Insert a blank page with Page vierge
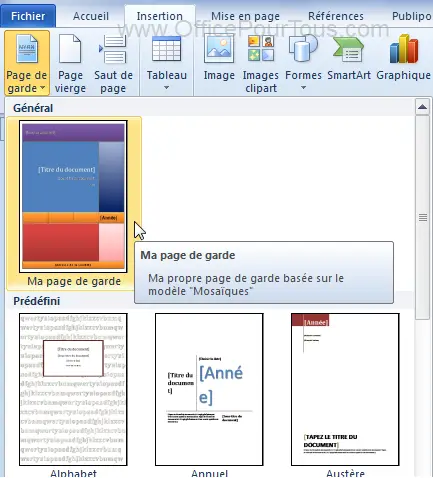 coord(70,63)
